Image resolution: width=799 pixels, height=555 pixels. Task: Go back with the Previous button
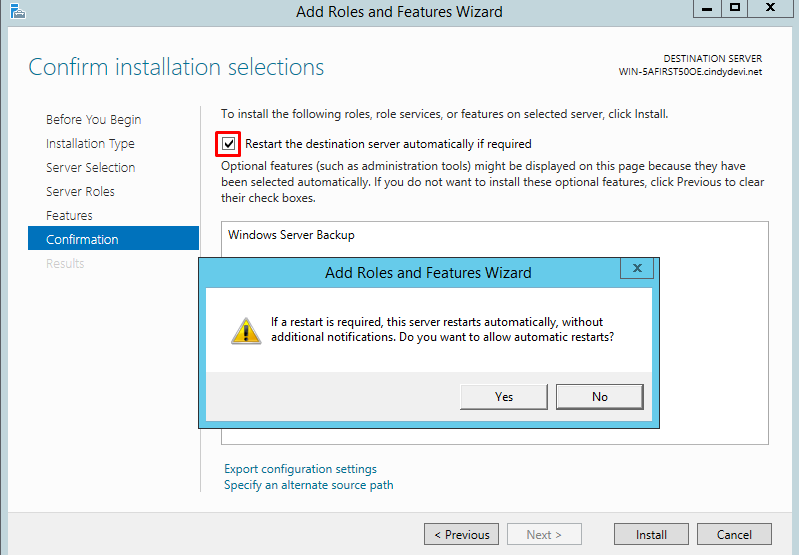(461, 535)
